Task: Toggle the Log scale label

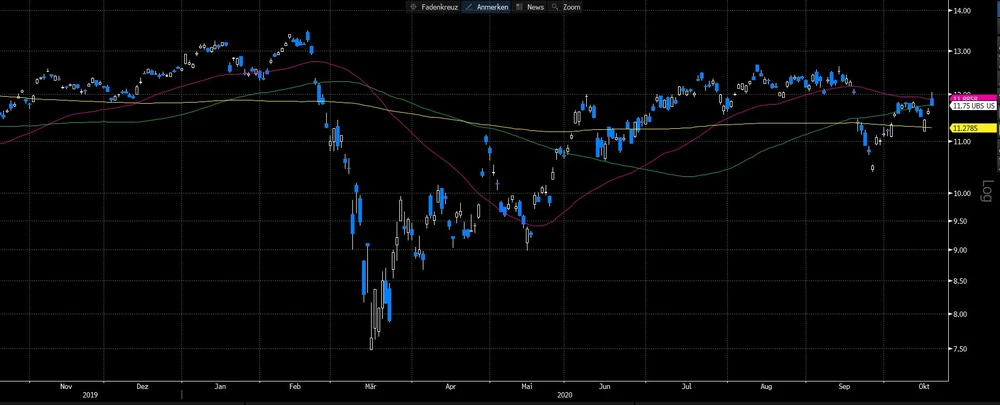Action: click(x=986, y=189)
